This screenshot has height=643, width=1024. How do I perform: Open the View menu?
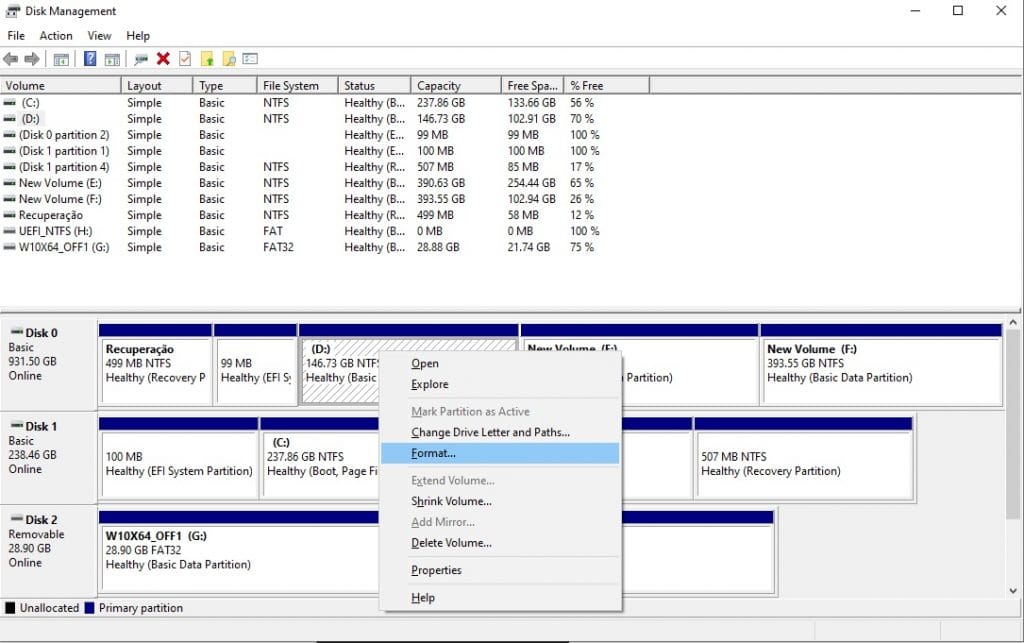(x=99, y=36)
